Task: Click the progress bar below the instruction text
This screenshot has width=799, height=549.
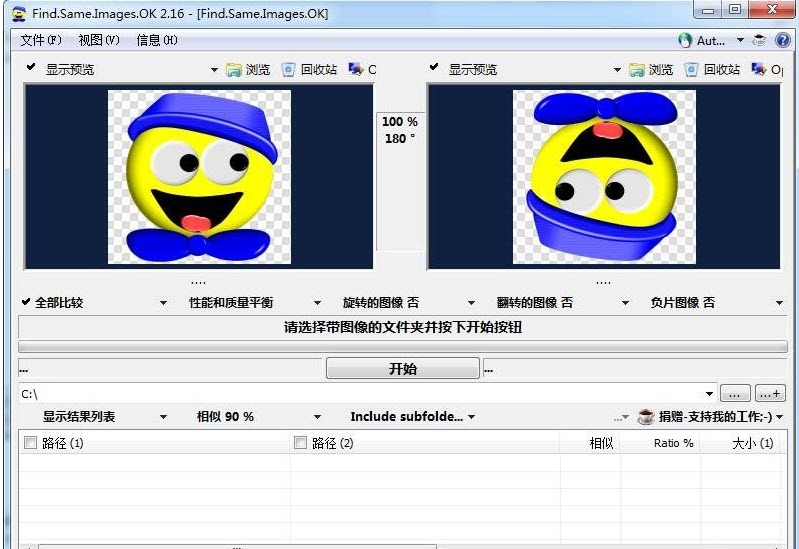Action: coord(402,347)
